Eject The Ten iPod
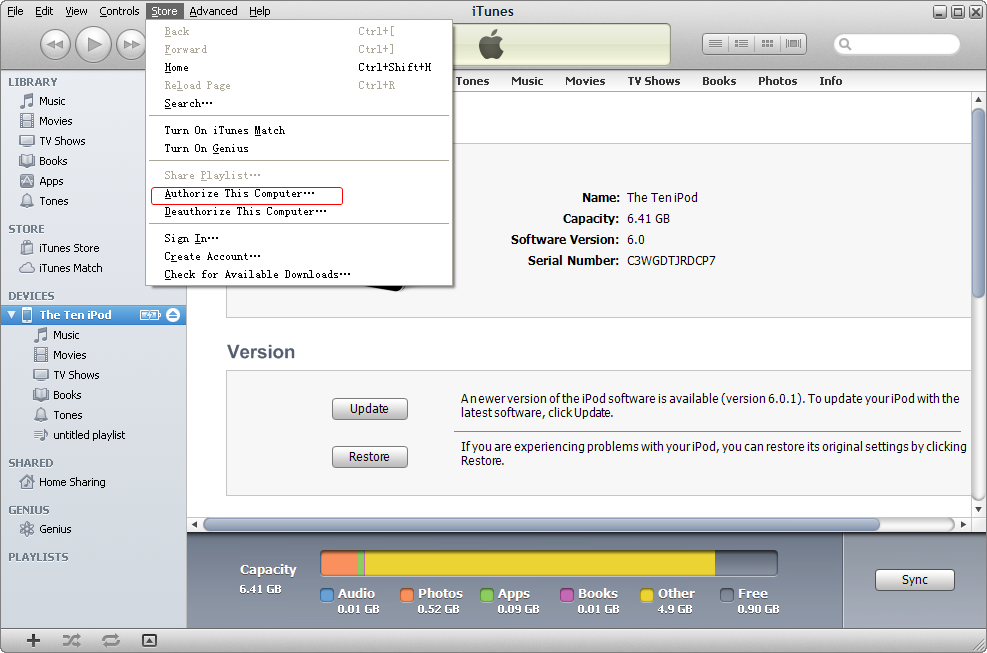Image resolution: width=987 pixels, height=653 pixels. [x=173, y=315]
